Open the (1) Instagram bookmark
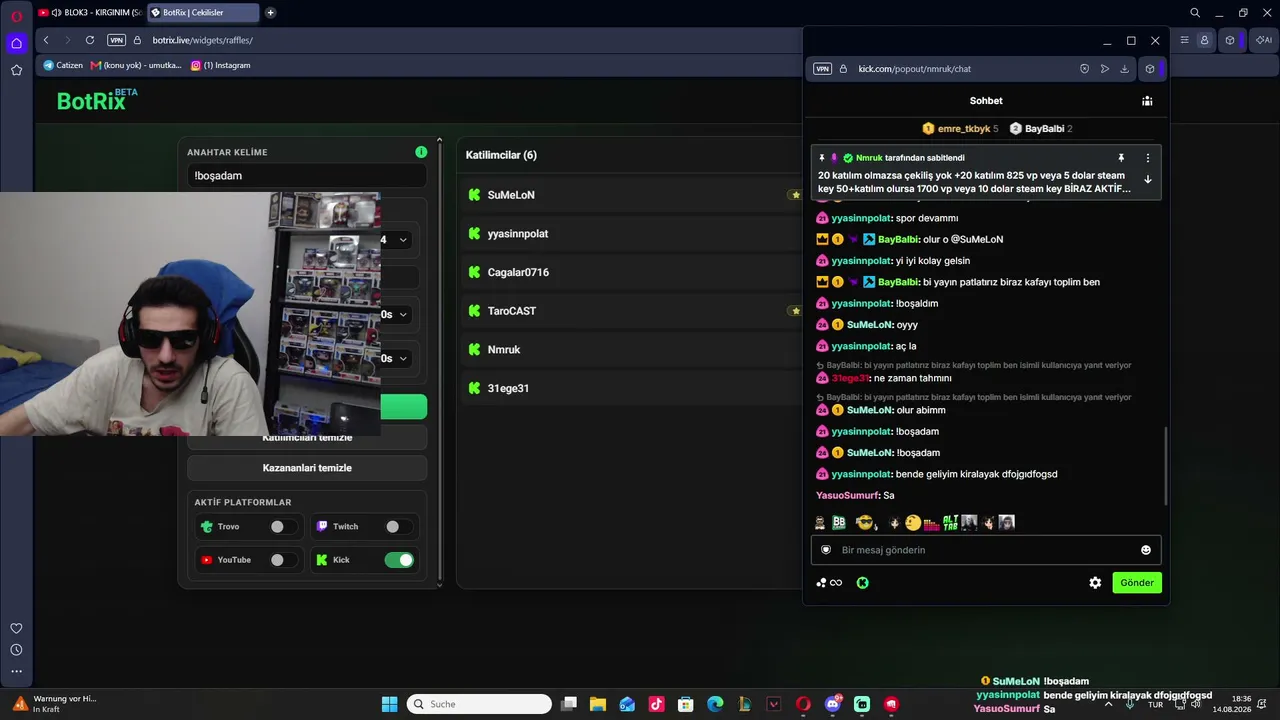The height and width of the screenshot is (720, 1280). 221,65
